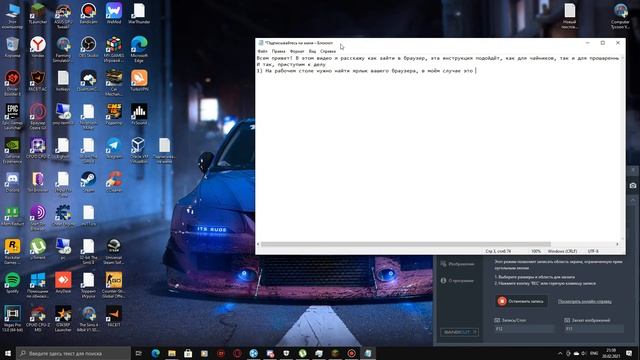The height and width of the screenshot is (360, 640).
Task: Open the Discord desktop shortcut
Action: 12,182
